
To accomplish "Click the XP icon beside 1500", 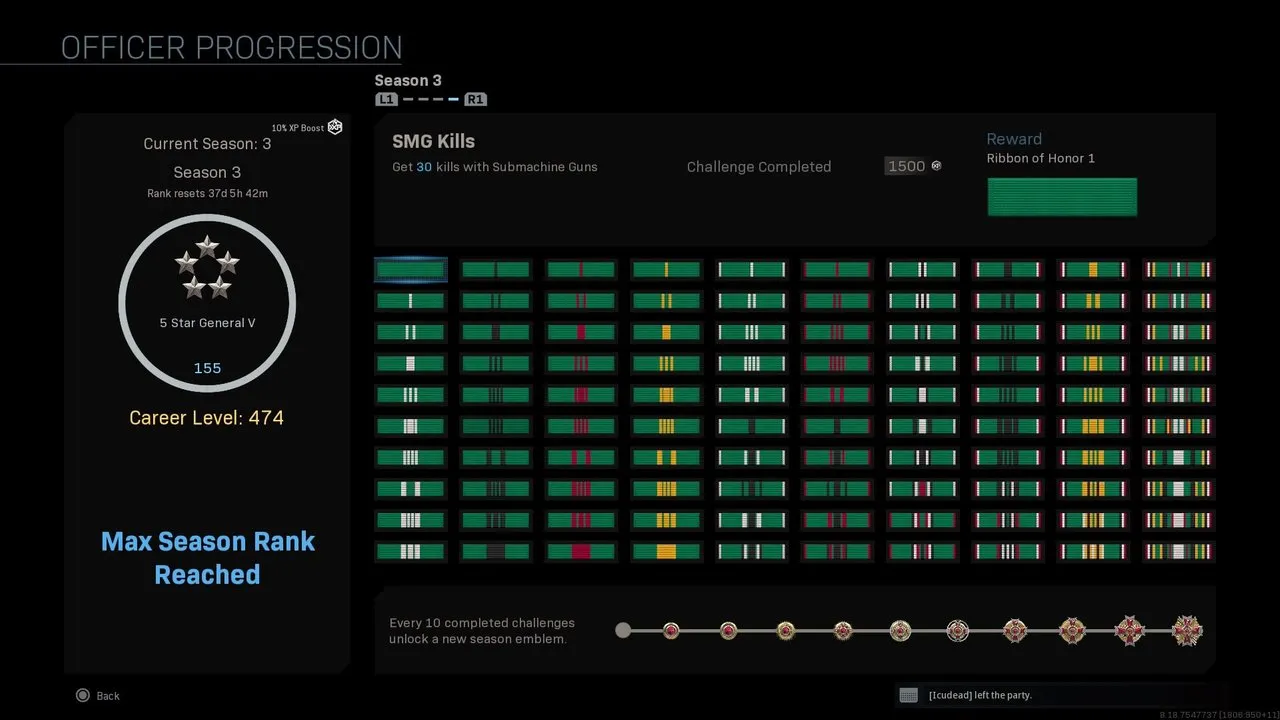I will click(x=936, y=166).
